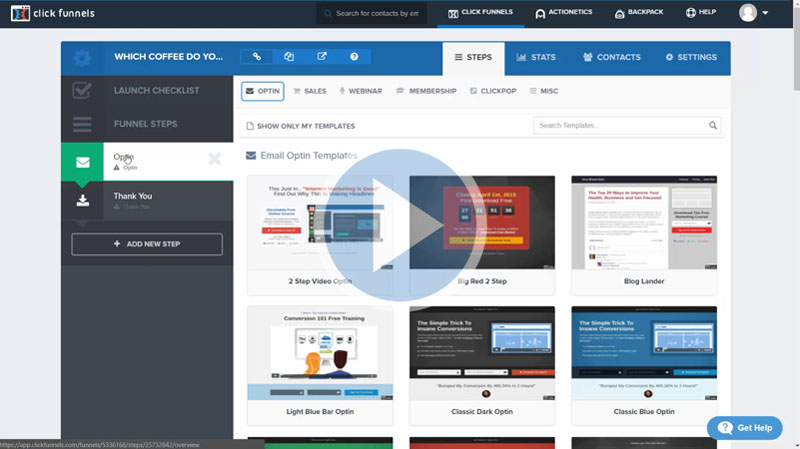
Task: Open the Actionetics menu
Action: [x=564, y=13]
